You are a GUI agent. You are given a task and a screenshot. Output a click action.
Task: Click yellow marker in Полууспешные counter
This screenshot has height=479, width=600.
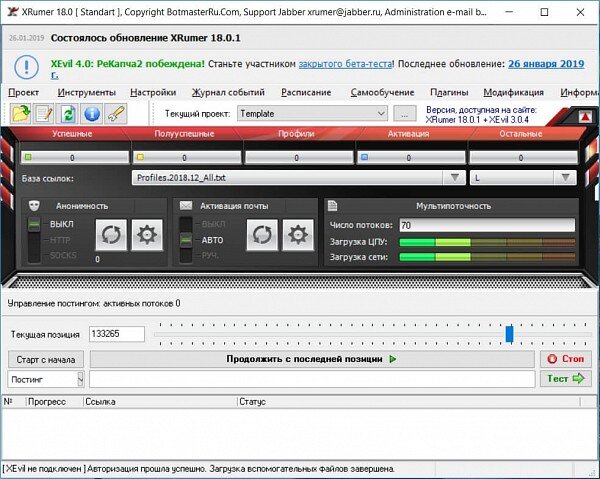point(140,157)
